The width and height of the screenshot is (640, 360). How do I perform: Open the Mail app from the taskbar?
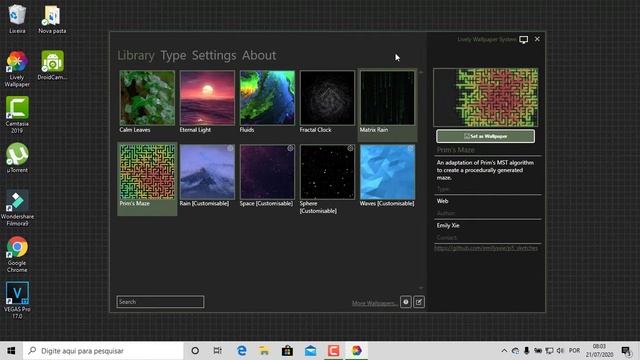[x=310, y=351]
